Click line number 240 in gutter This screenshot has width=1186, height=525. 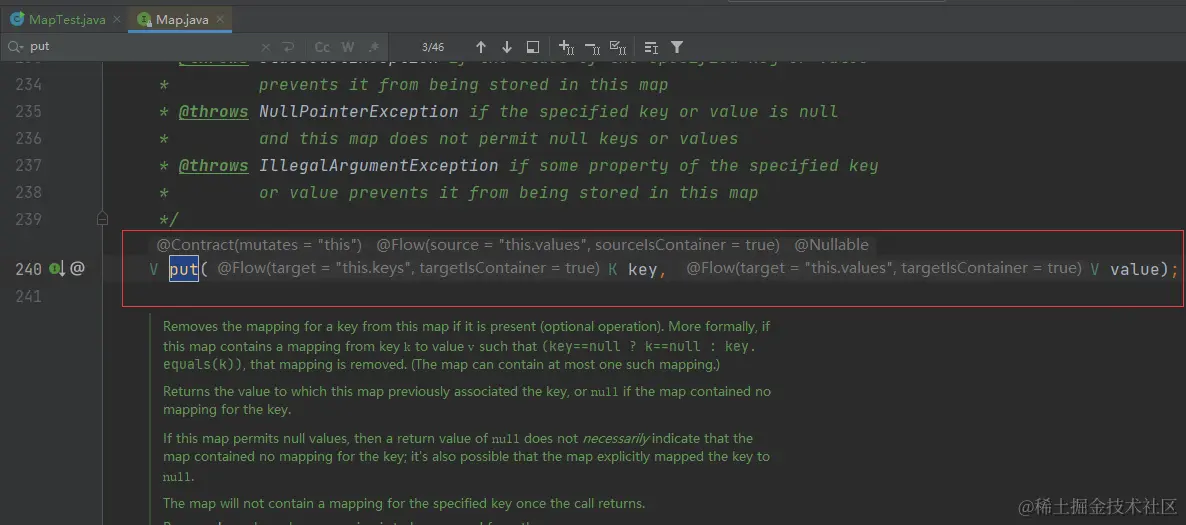click(x=29, y=269)
